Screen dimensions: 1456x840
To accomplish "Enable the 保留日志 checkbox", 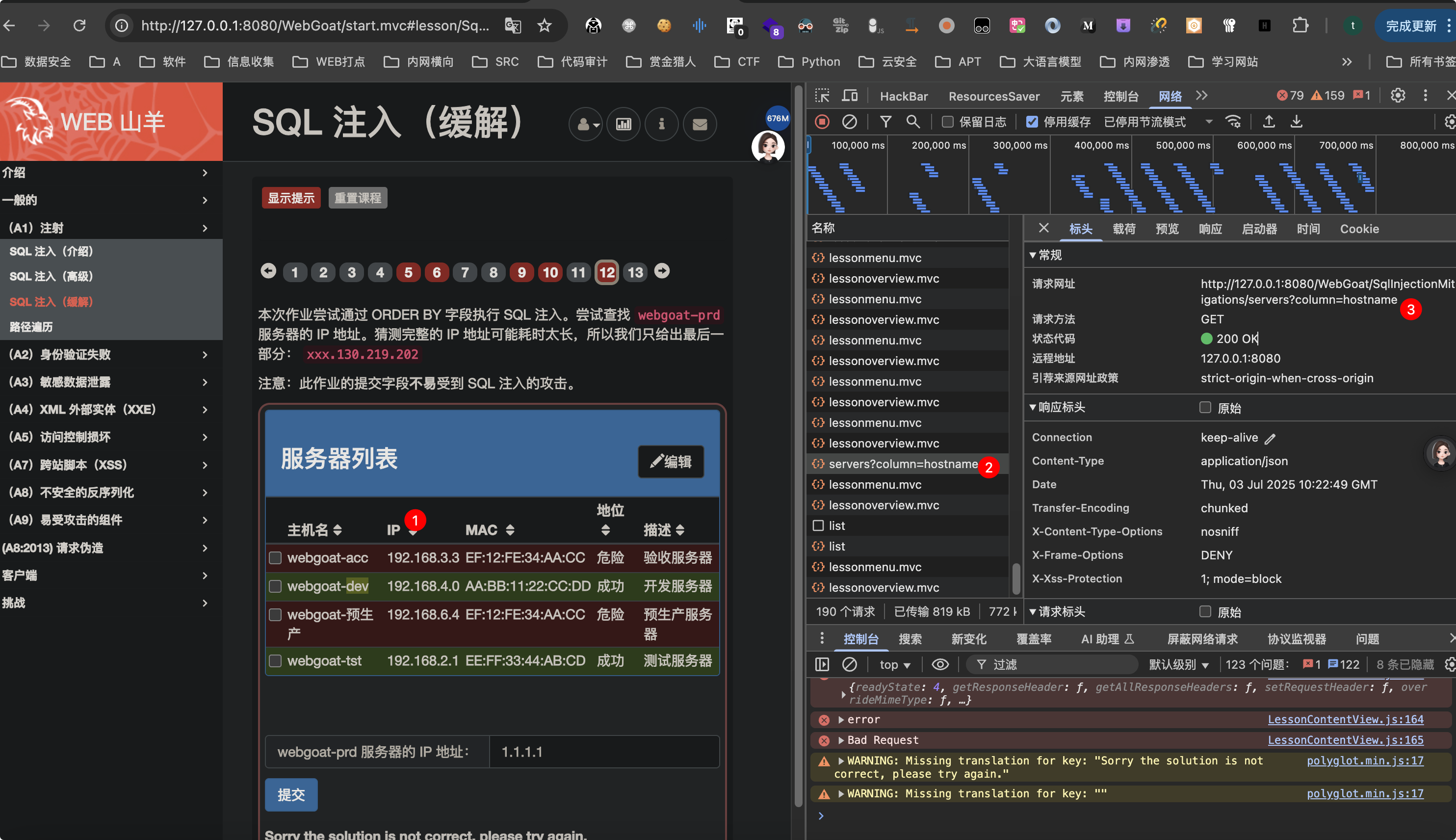I will [x=947, y=122].
